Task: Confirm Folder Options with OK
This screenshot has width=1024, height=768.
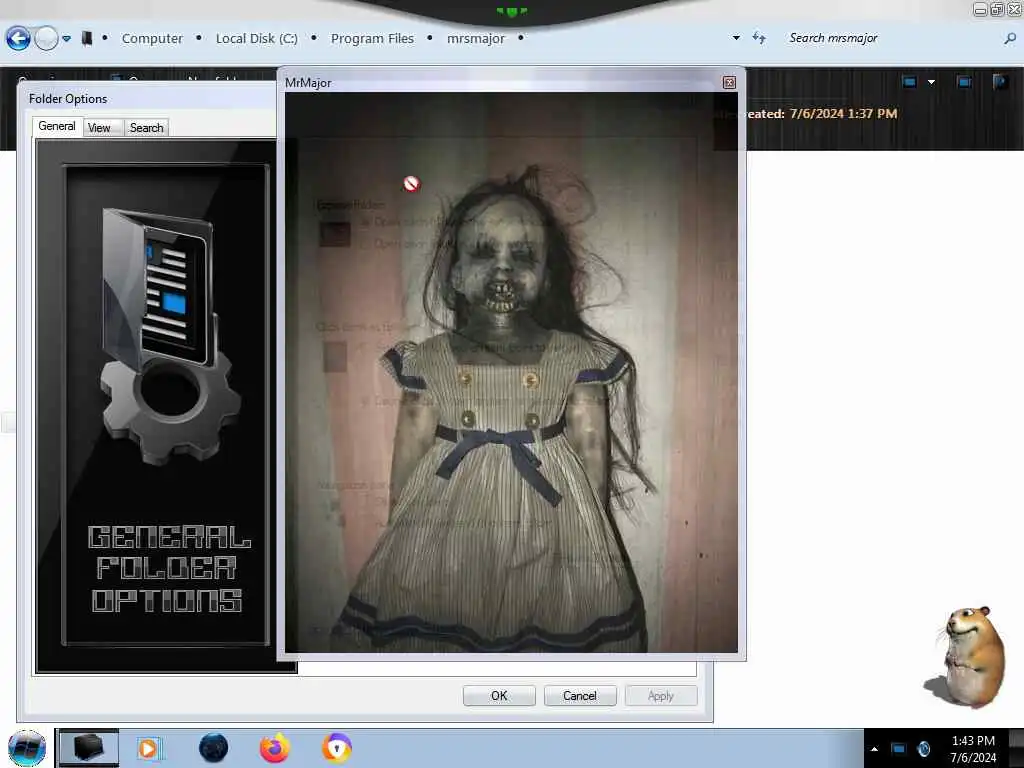Action: (x=499, y=696)
